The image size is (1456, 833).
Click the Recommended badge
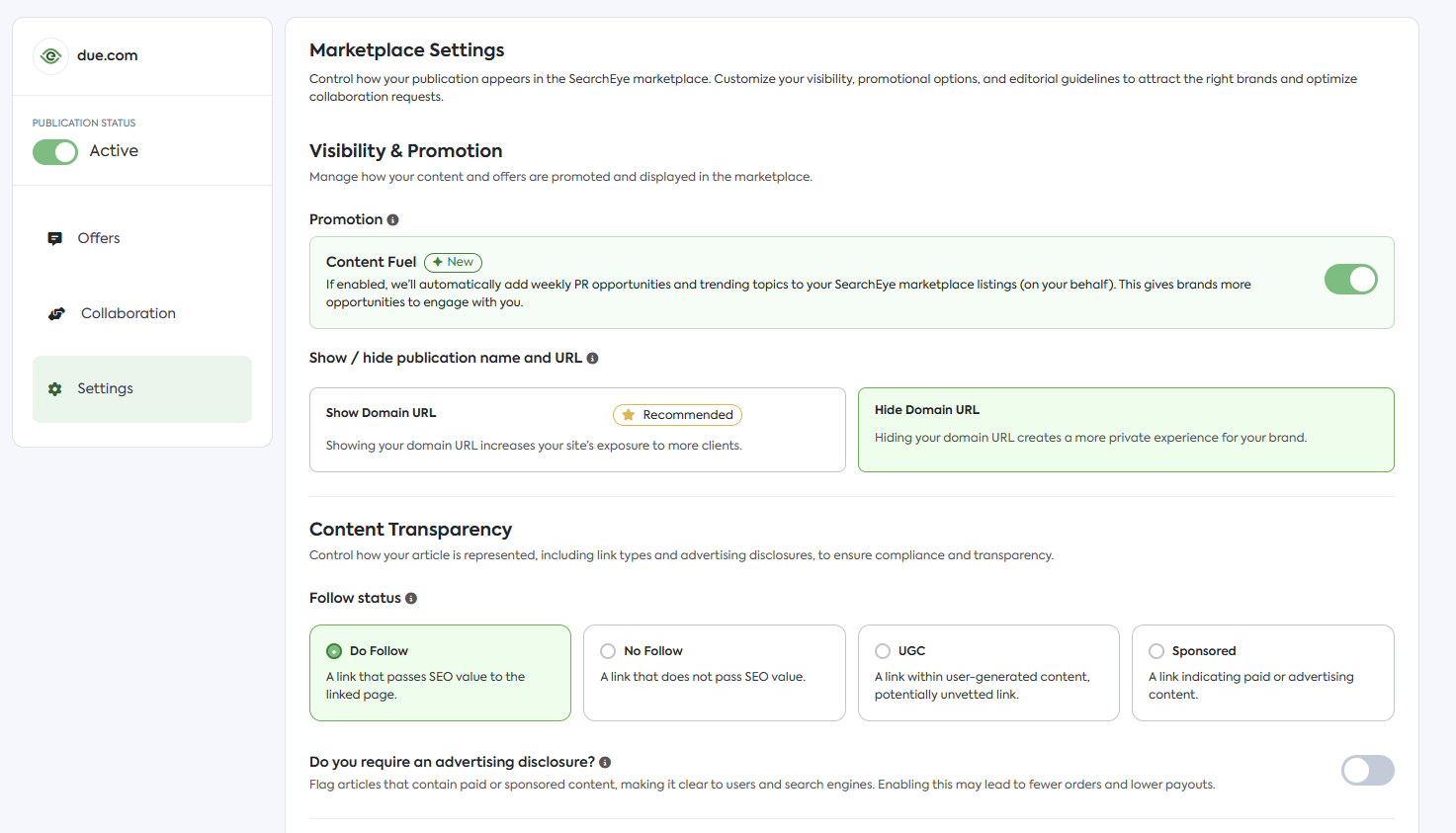[677, 415]
